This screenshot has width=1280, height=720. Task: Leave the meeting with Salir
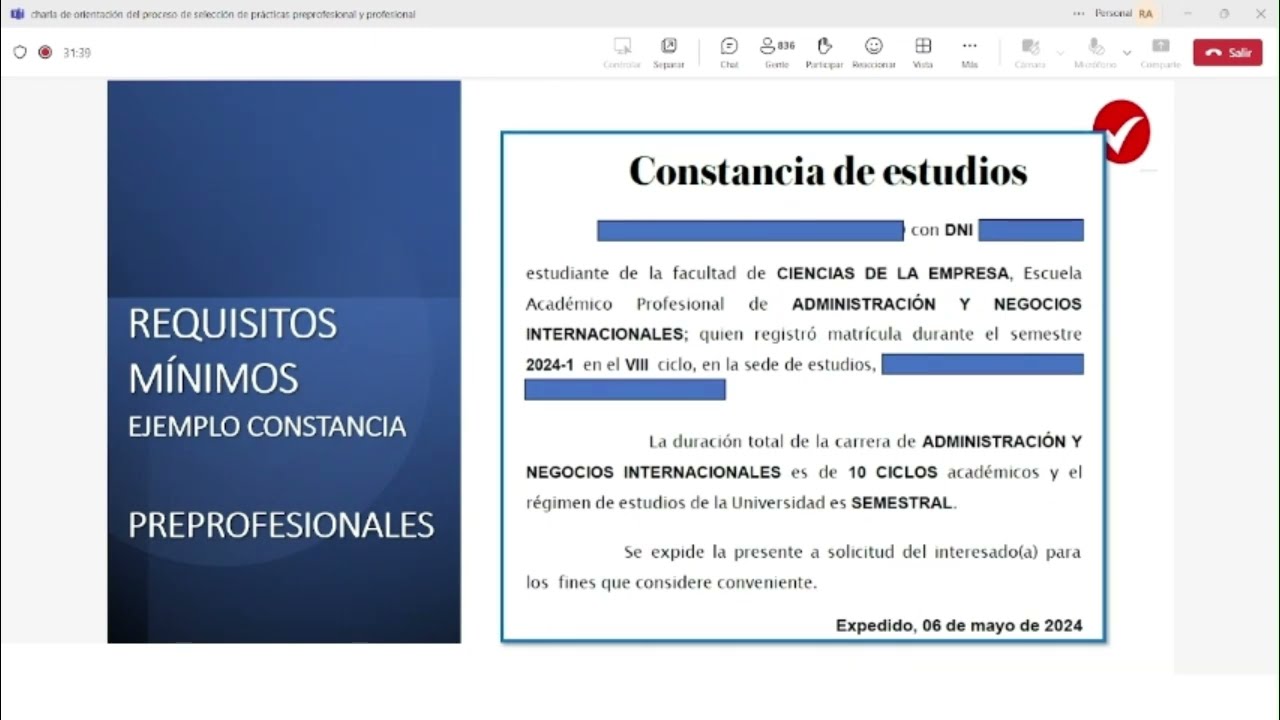1227,53
